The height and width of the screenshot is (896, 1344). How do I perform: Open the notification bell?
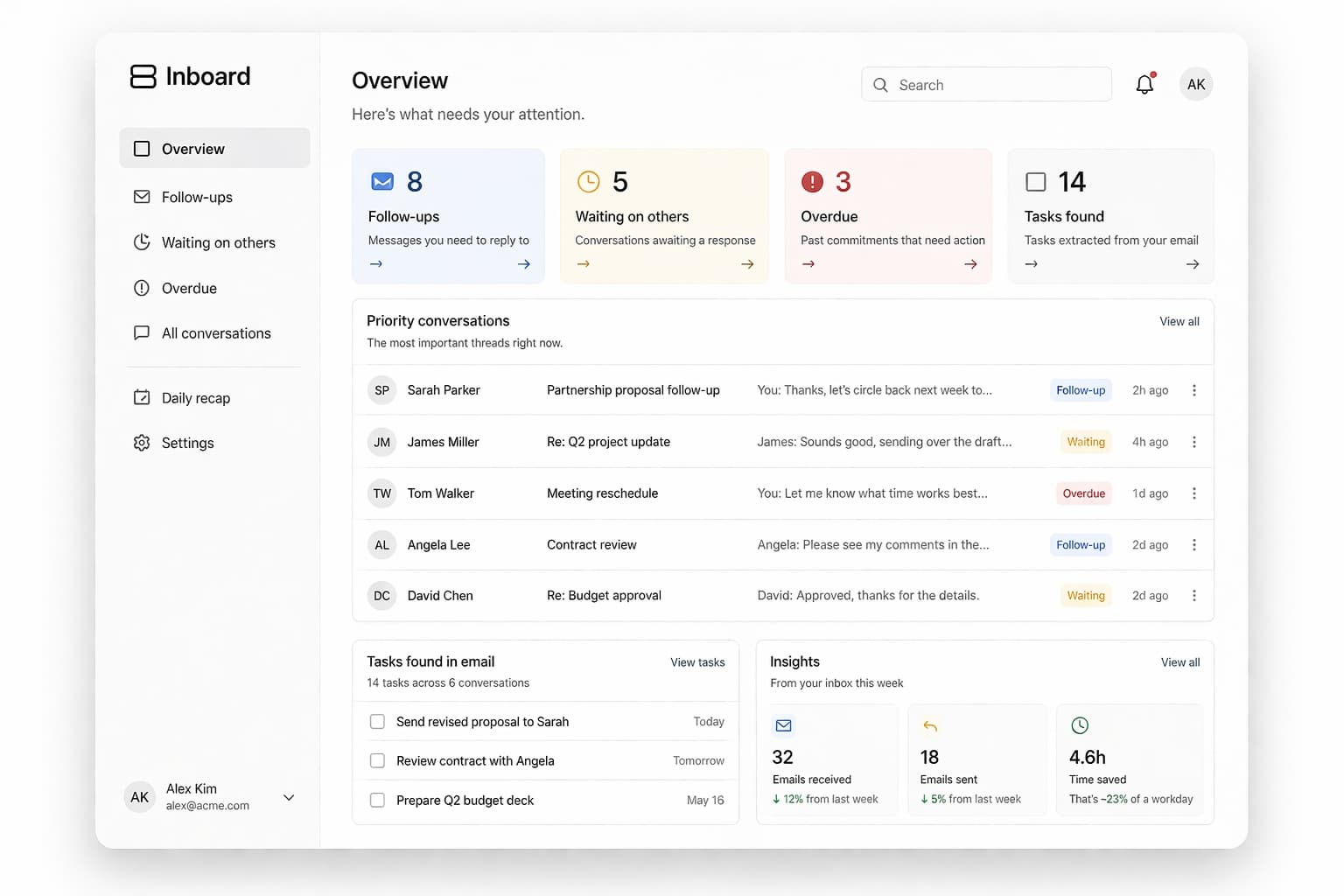1144,84
